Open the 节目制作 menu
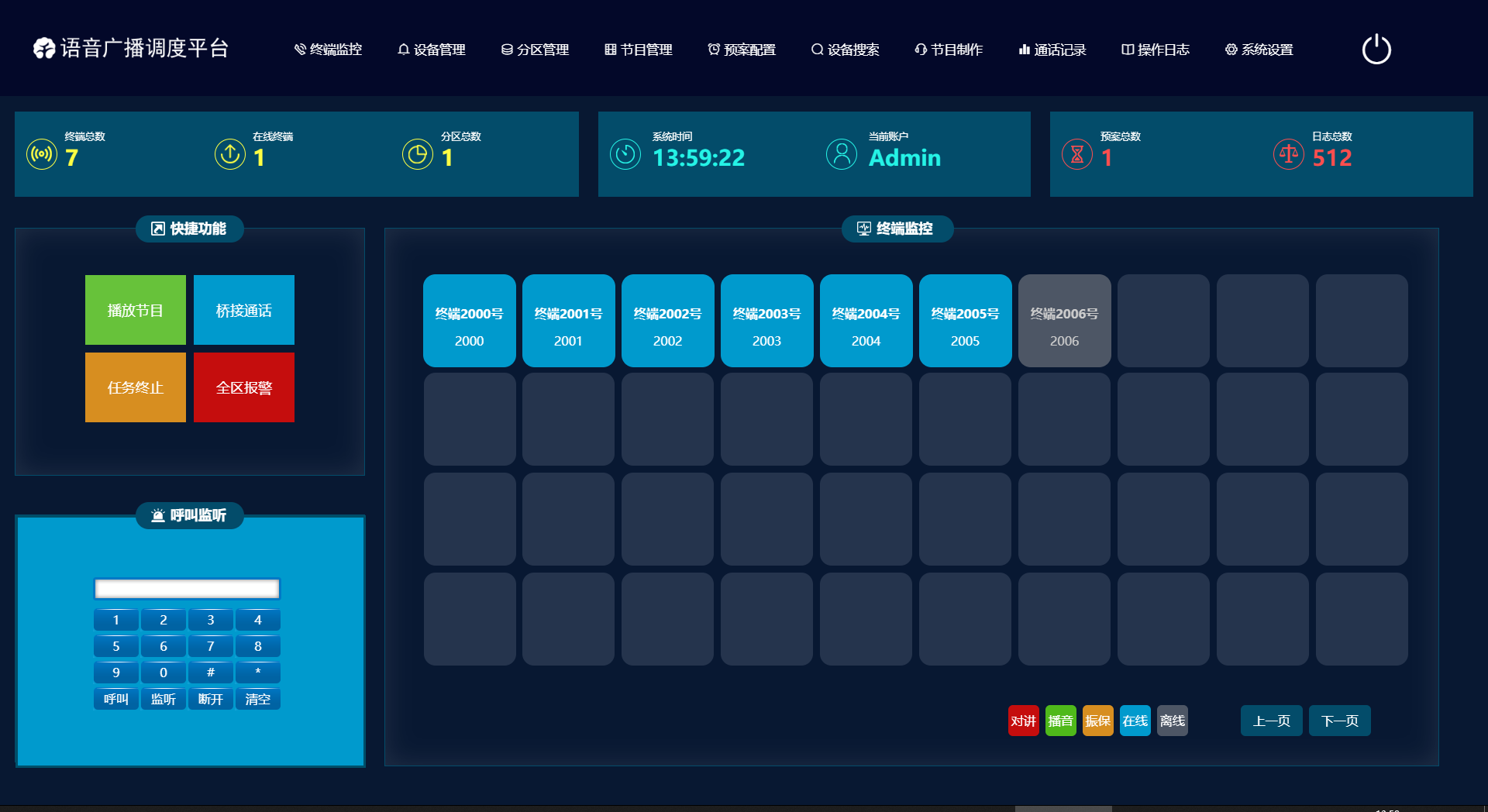1488x812 pixels. tap(949, 50)
